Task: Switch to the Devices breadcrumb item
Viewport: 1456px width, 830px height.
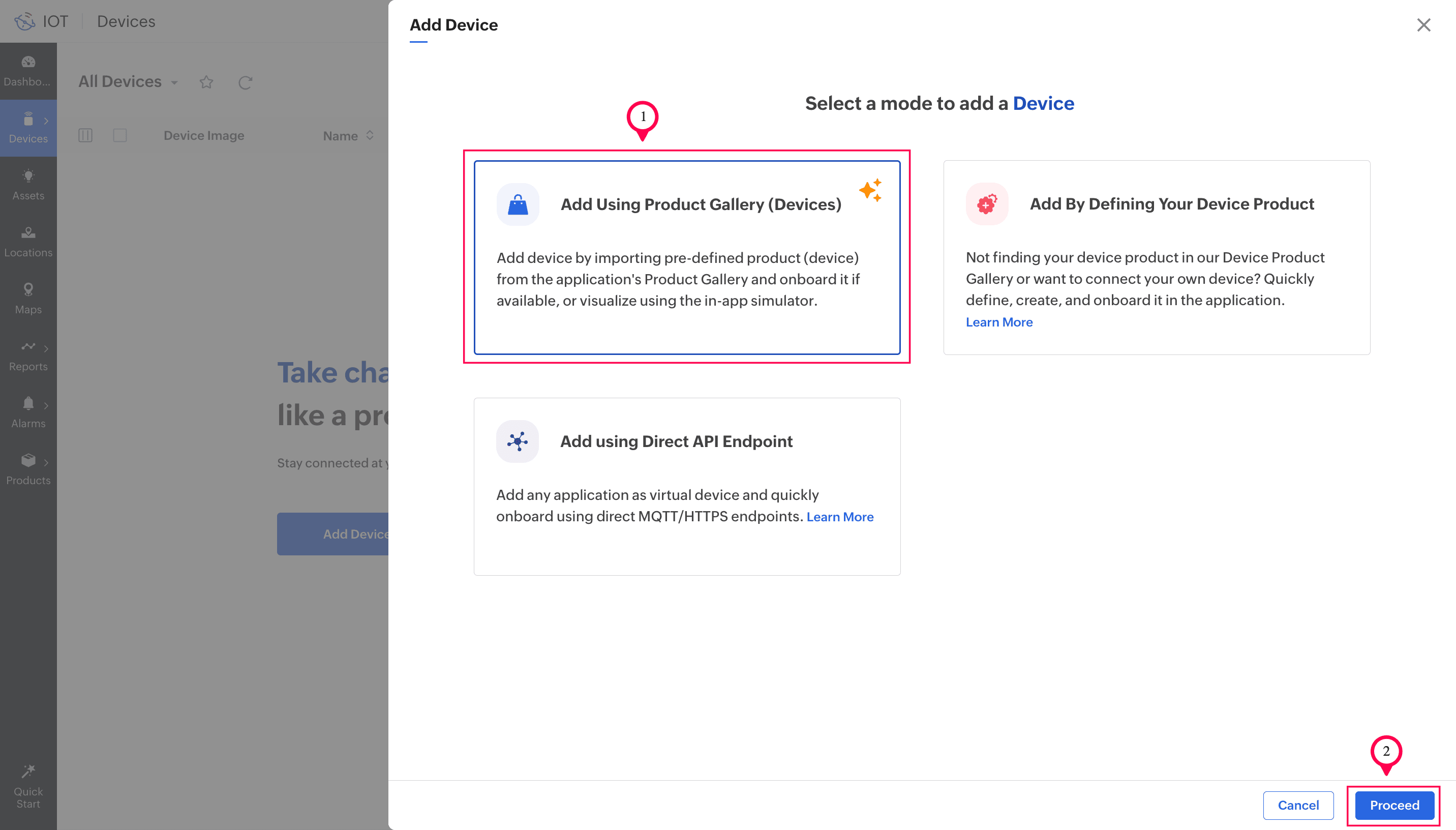Action: 126,21
